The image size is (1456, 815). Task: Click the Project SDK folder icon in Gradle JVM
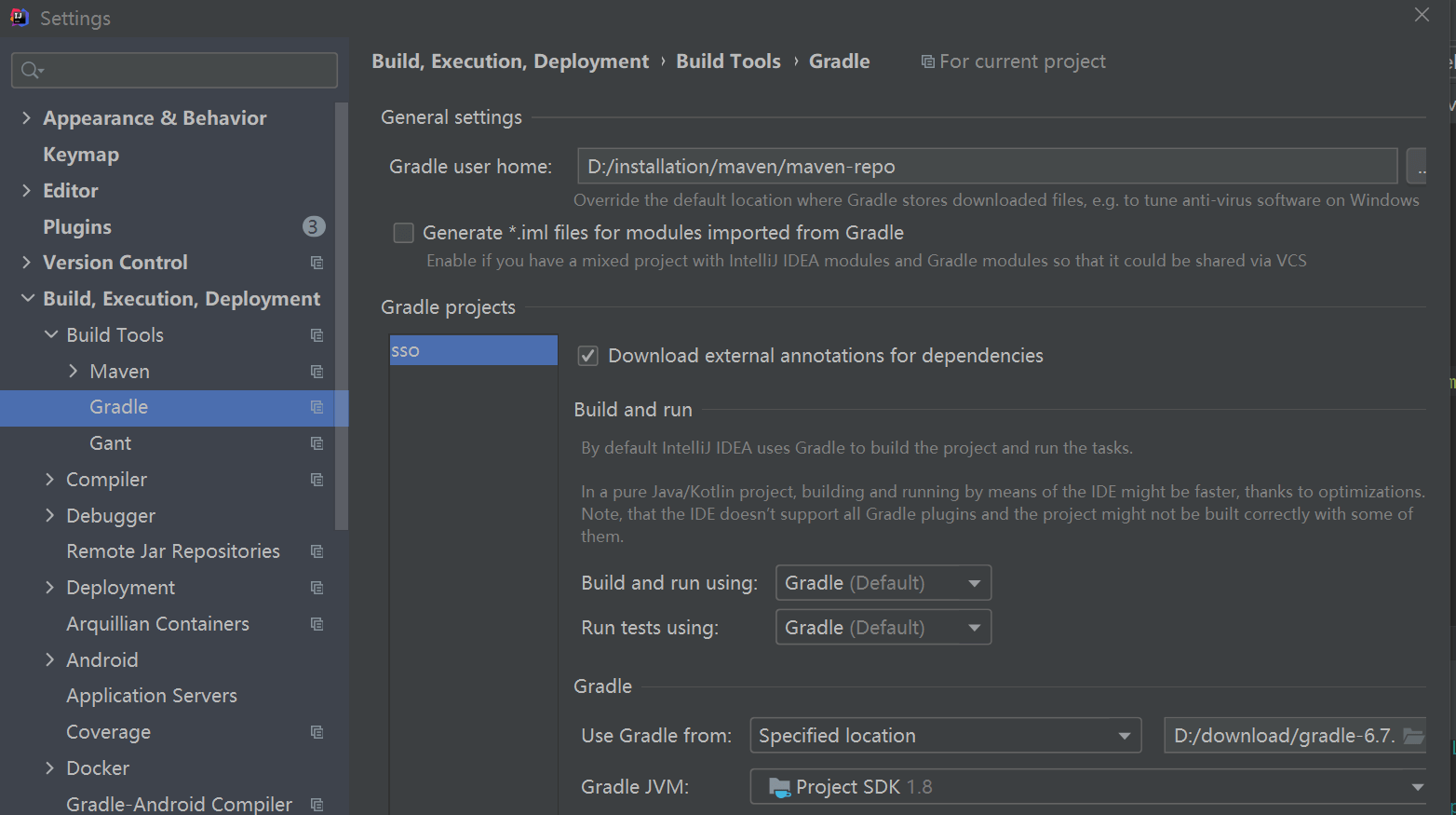(779, 787)
